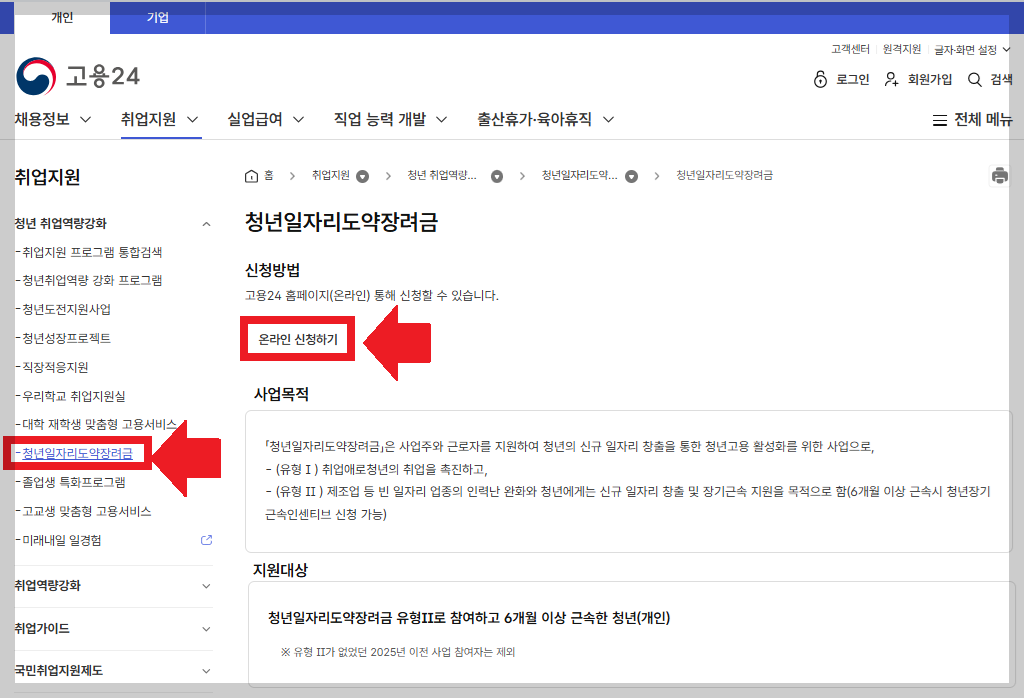The height and width of the screenshot is (698, 1024).
Task: Click the 로그인 link
Action: [x=853, y=80]
